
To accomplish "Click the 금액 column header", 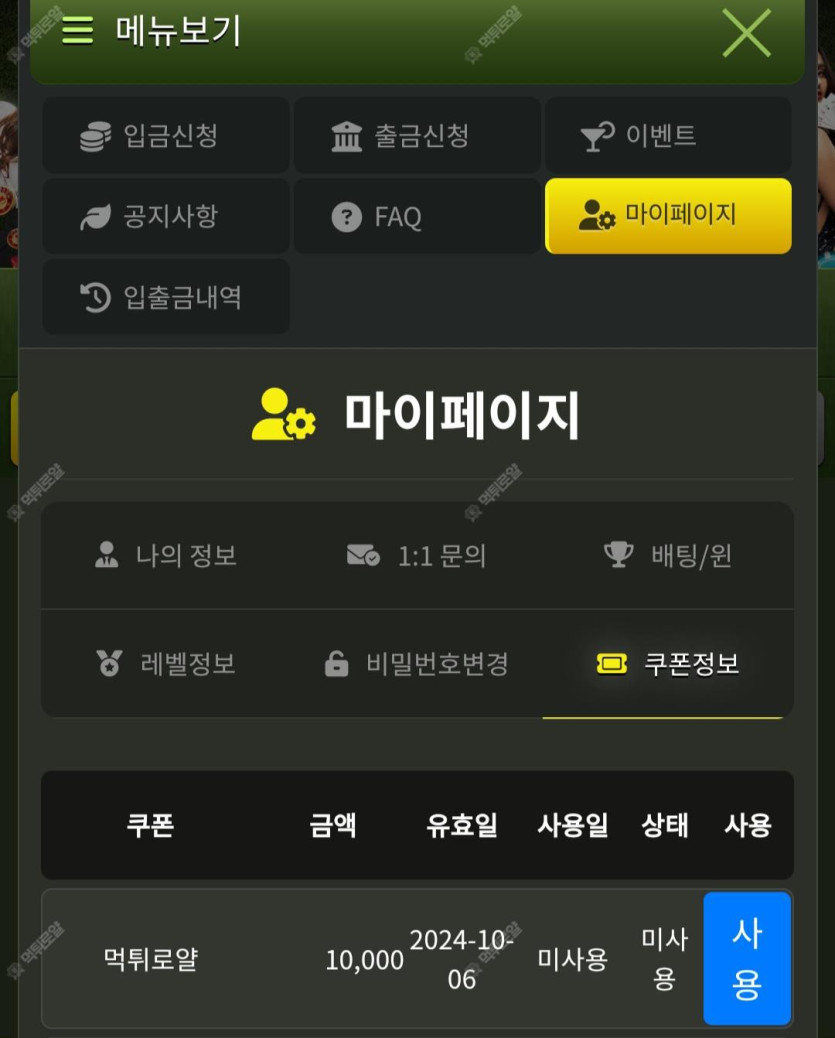I will [x=333, y=826].
